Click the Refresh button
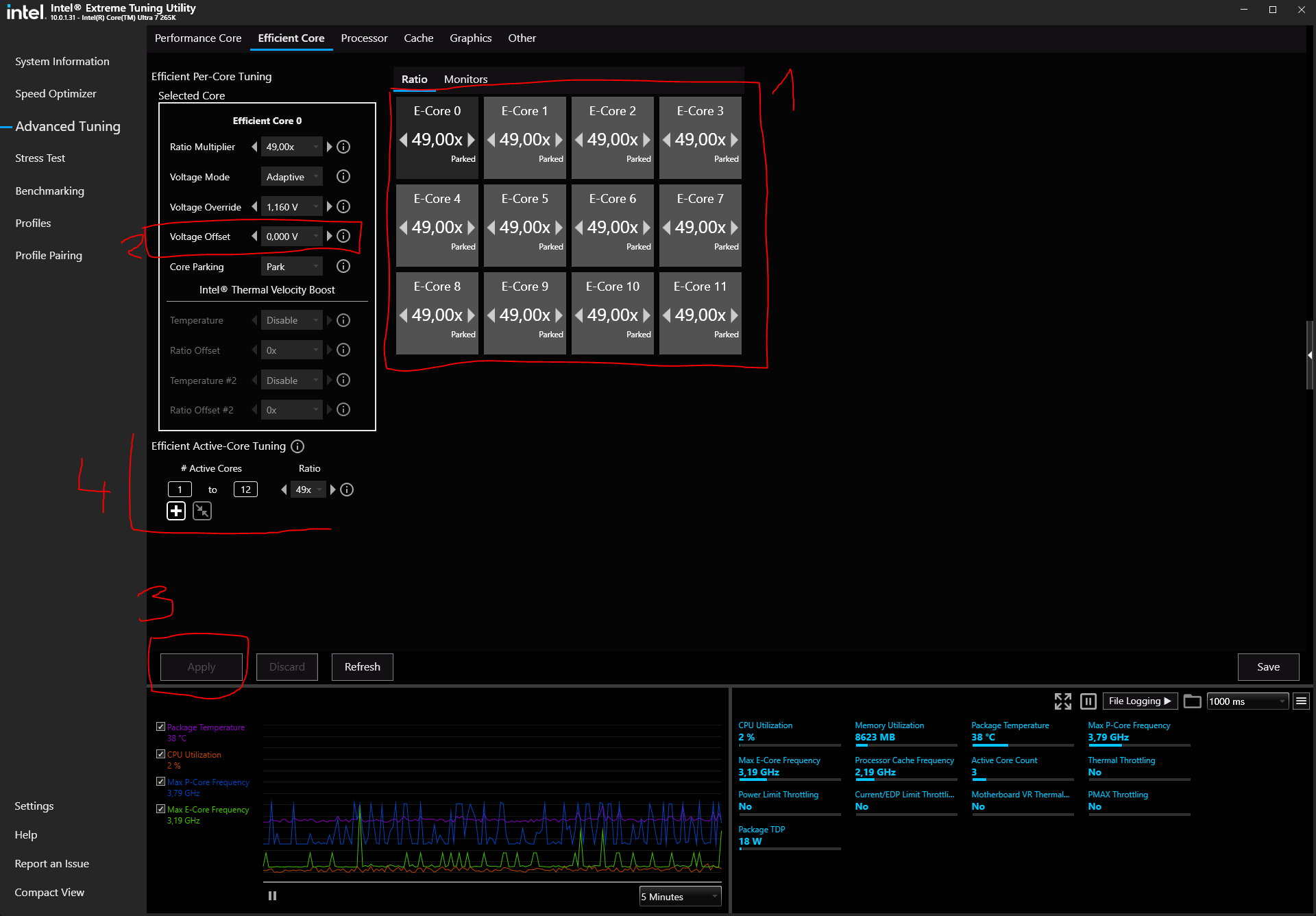The height and width of the screenshot is (916, 1316). coord(362,666)
